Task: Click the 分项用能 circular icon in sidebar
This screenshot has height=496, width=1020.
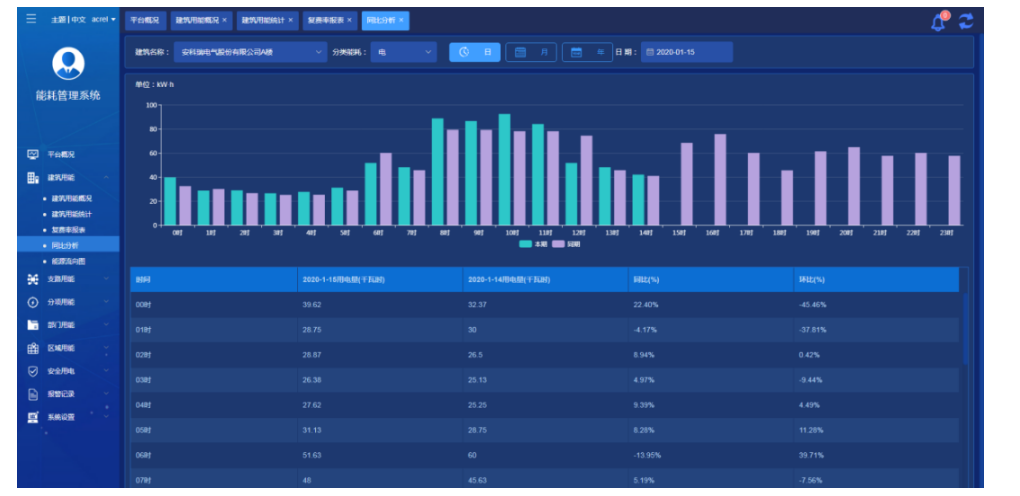Action: (x=33, y=301)
